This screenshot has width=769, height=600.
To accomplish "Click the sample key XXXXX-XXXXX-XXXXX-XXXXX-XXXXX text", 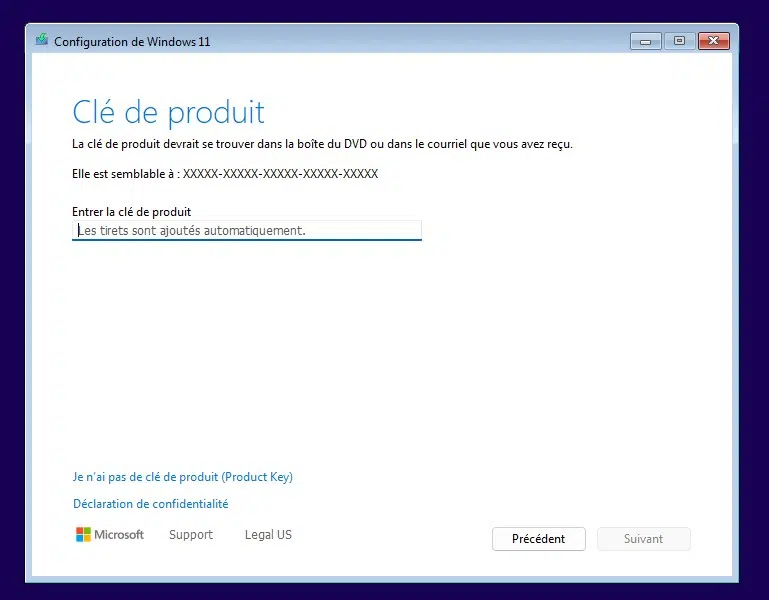I will click(281, 174).
